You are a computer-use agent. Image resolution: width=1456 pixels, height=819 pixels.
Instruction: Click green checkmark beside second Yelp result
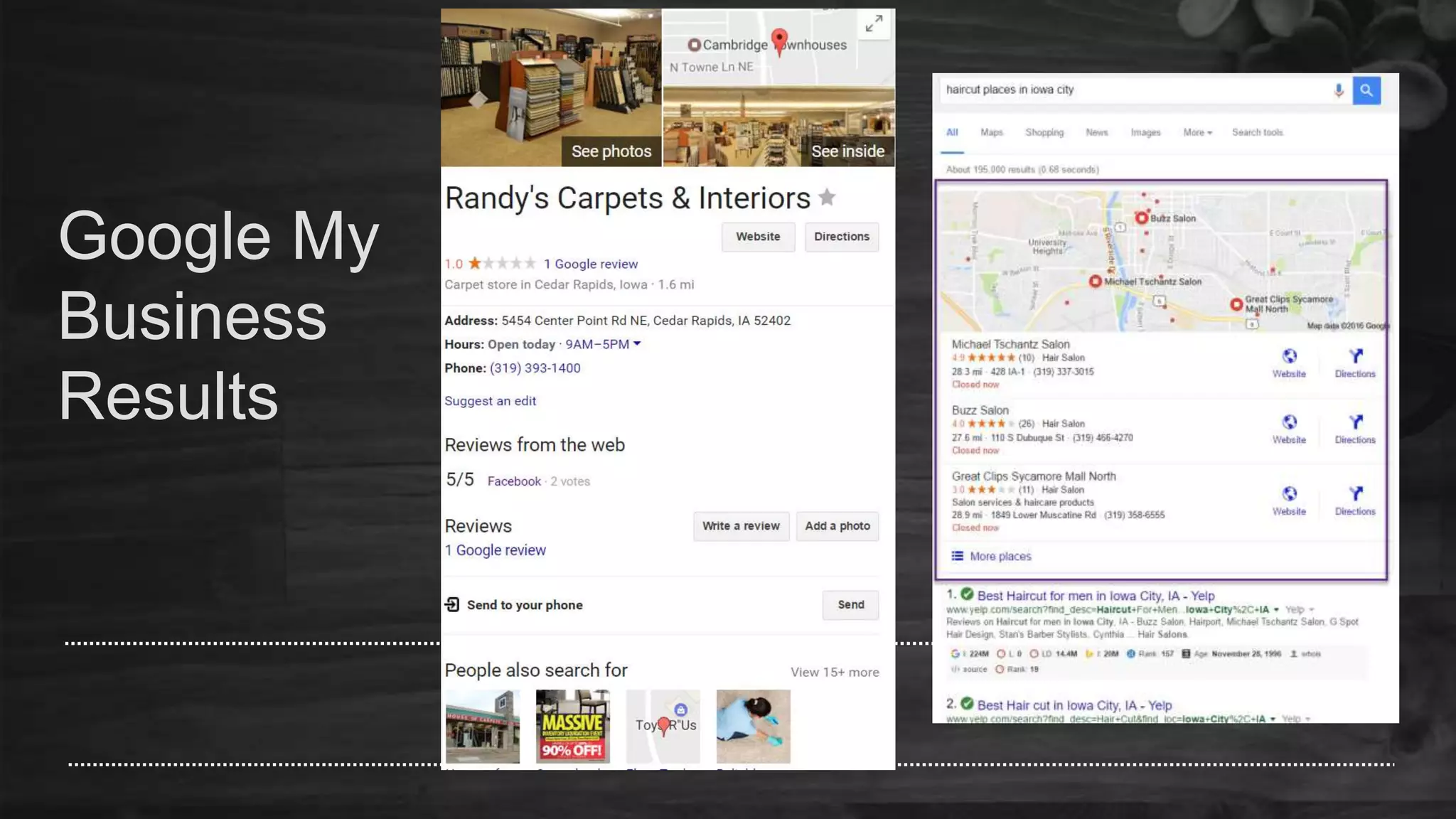click(x=967, y=704)
